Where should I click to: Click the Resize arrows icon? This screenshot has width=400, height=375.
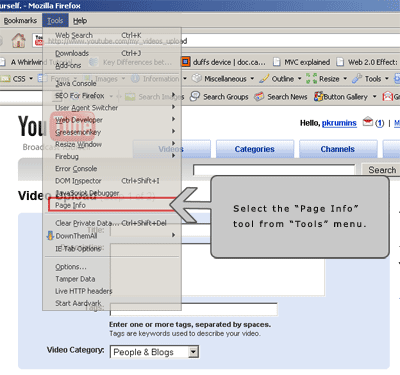[x=311, y=79]
